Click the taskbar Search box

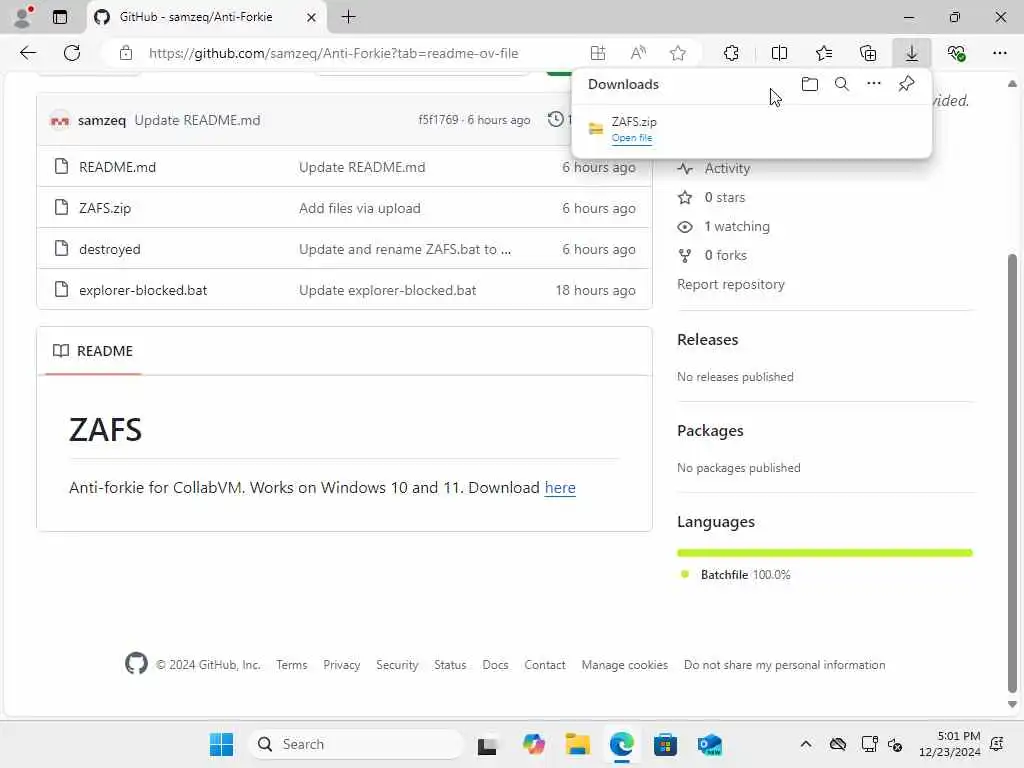coord(355,744)
